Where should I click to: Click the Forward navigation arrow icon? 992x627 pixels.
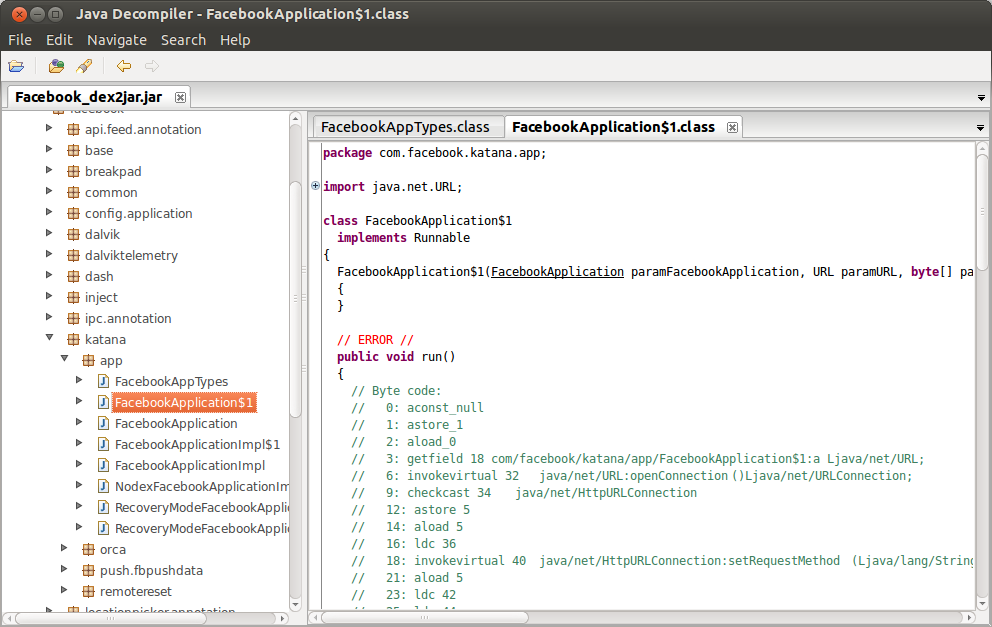coord(150,65)
